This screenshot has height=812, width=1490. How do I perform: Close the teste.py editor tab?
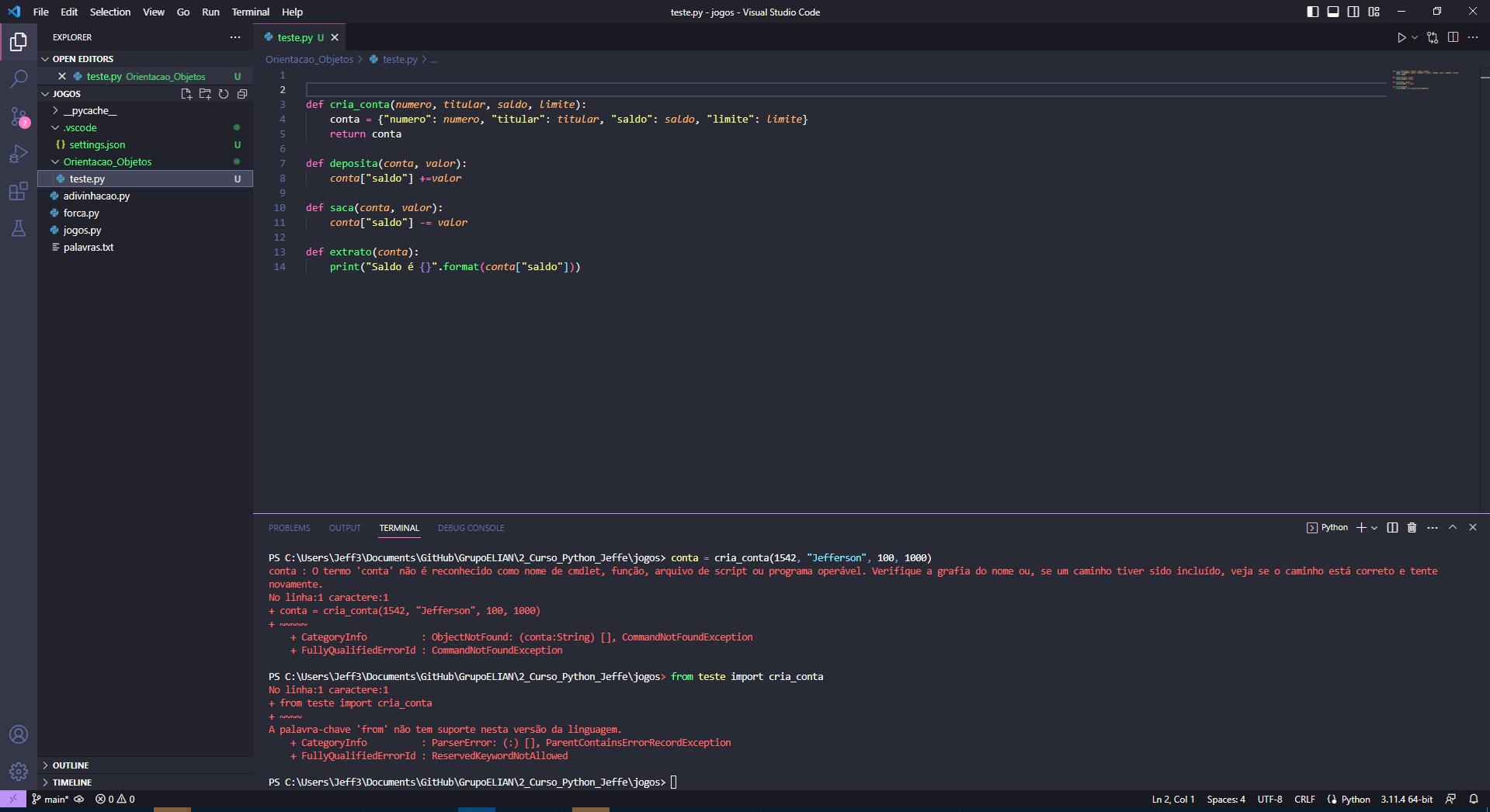335,37
